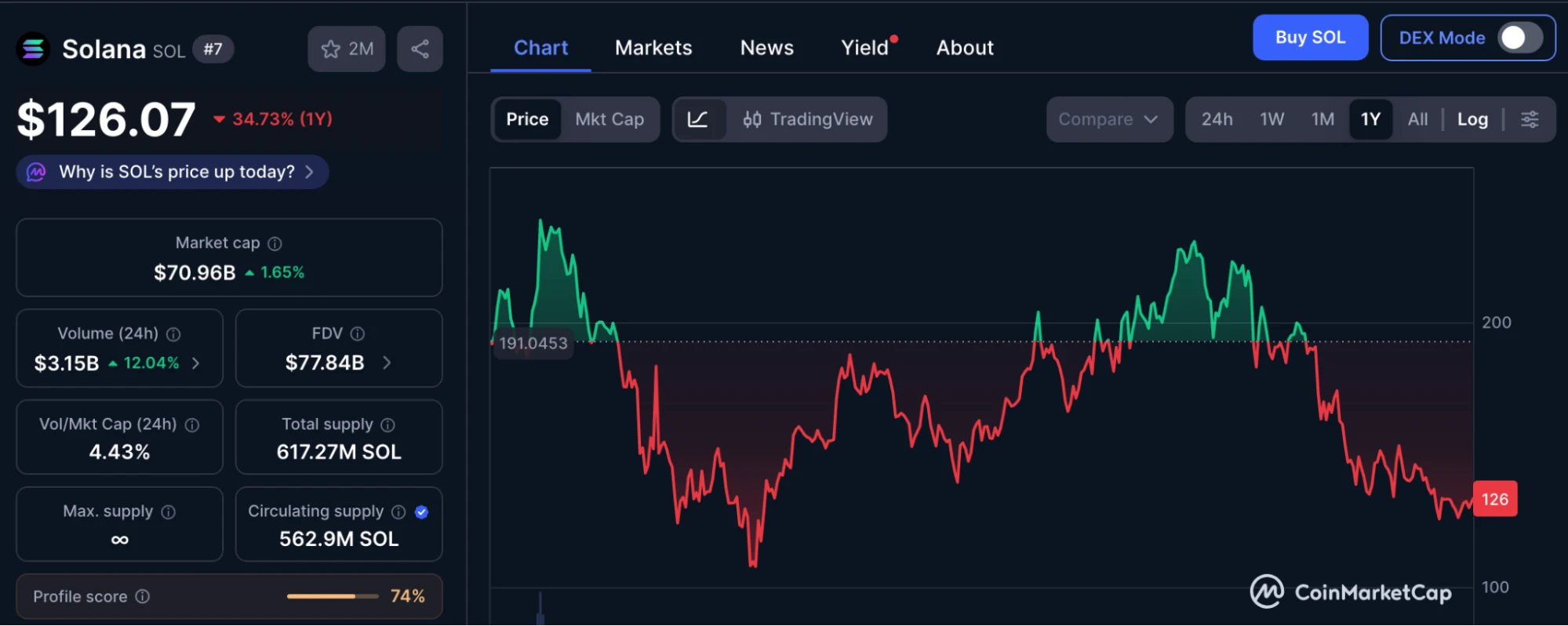Click the Circulating supply info icon
Screen dimensions: 1568x626
tap(398, 512)
